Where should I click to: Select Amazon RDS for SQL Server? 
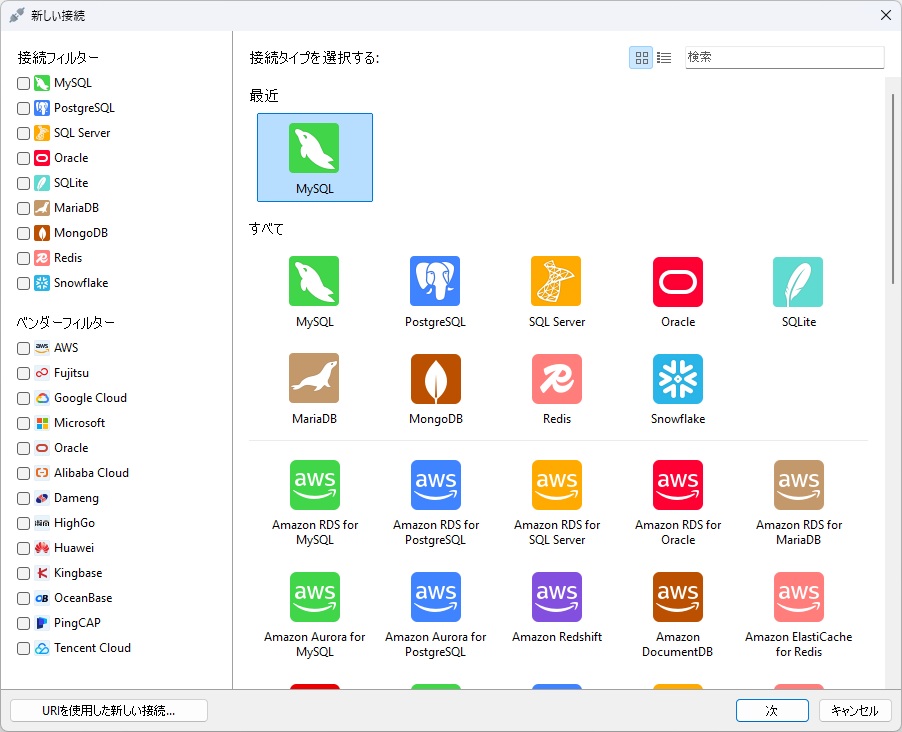click(556, 503)
